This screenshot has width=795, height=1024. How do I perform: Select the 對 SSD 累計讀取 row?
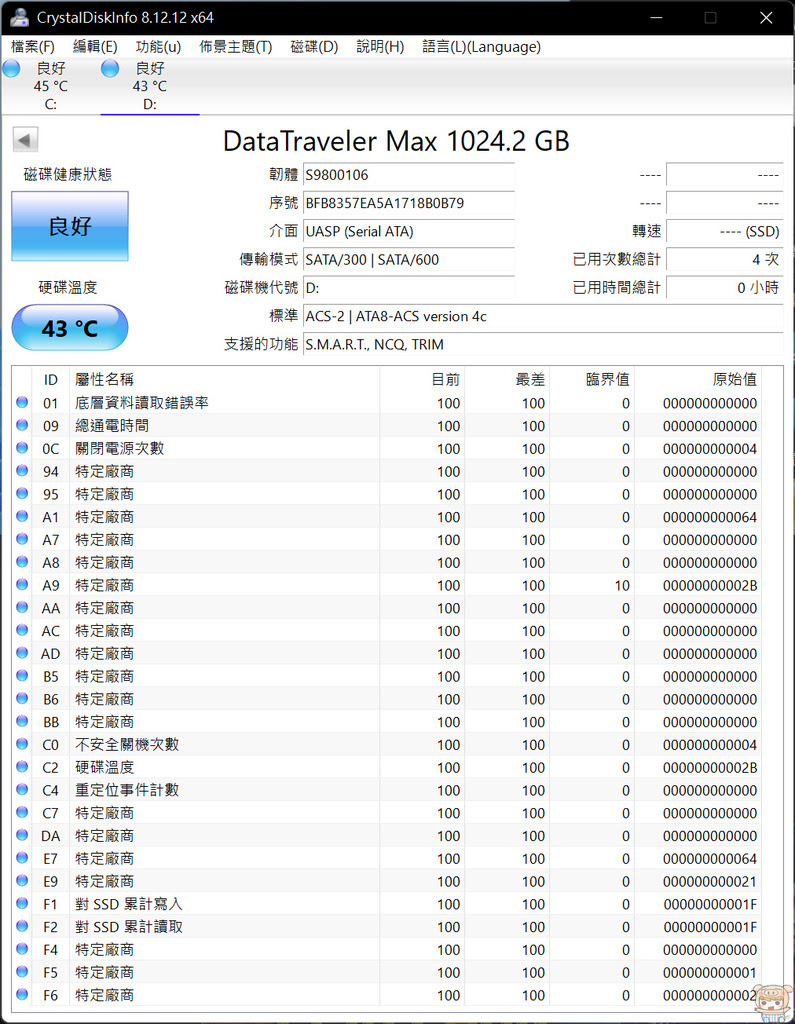point(387,927)
